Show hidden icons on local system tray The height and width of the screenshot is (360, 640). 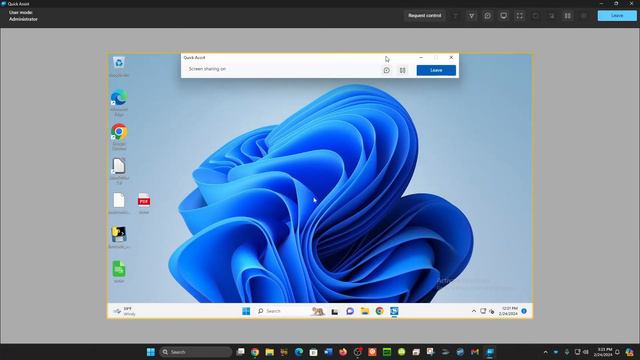tap(545, 352)
